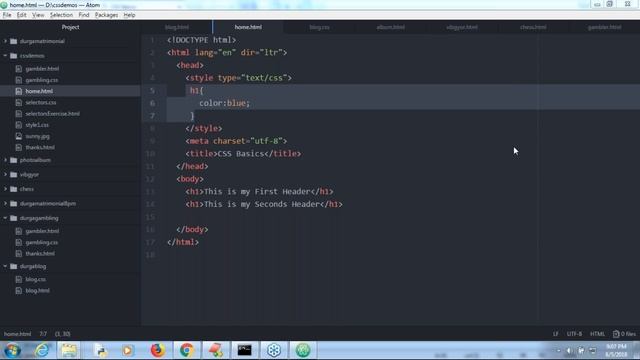Expand the durgamatrimonial8pm folder
Image resolution: width=640 pixels, height=360 pixels.
(x=6, y=203)
